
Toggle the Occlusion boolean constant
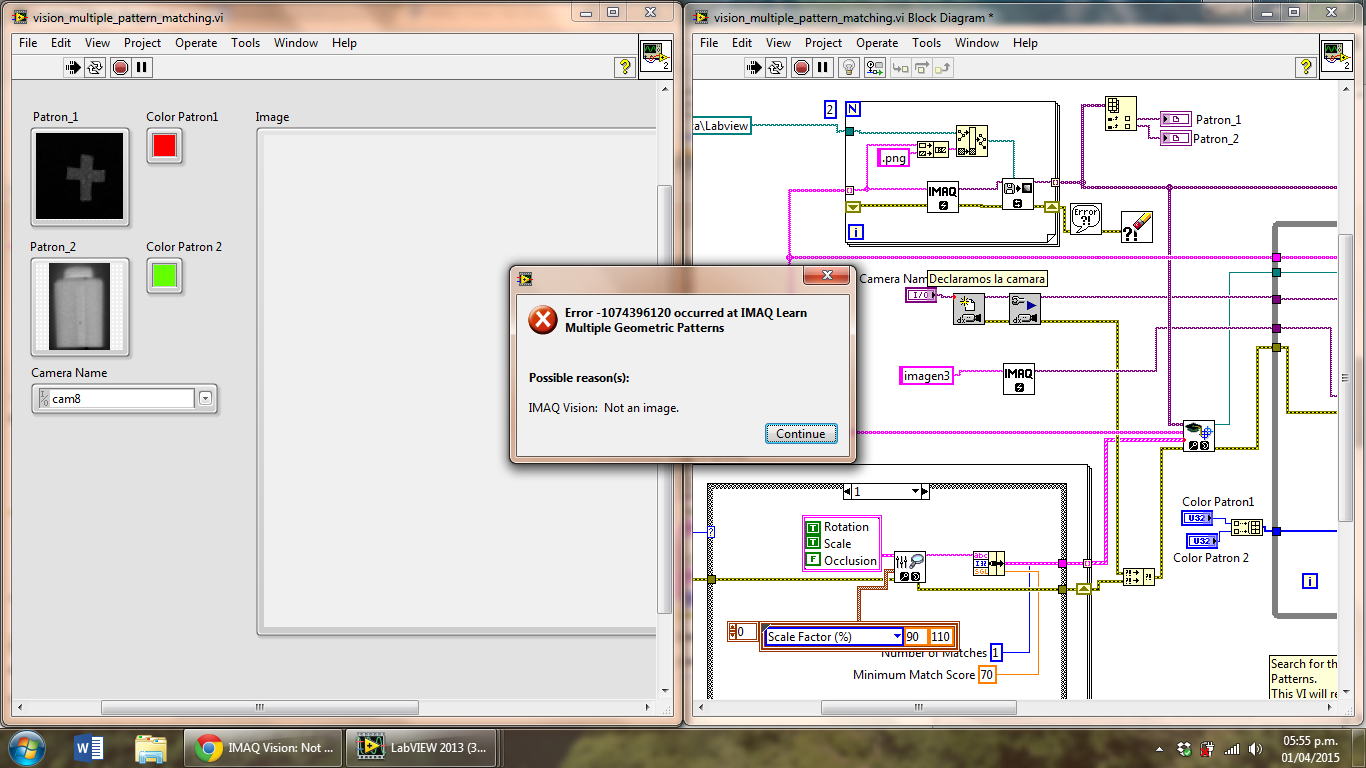(813, 560)
